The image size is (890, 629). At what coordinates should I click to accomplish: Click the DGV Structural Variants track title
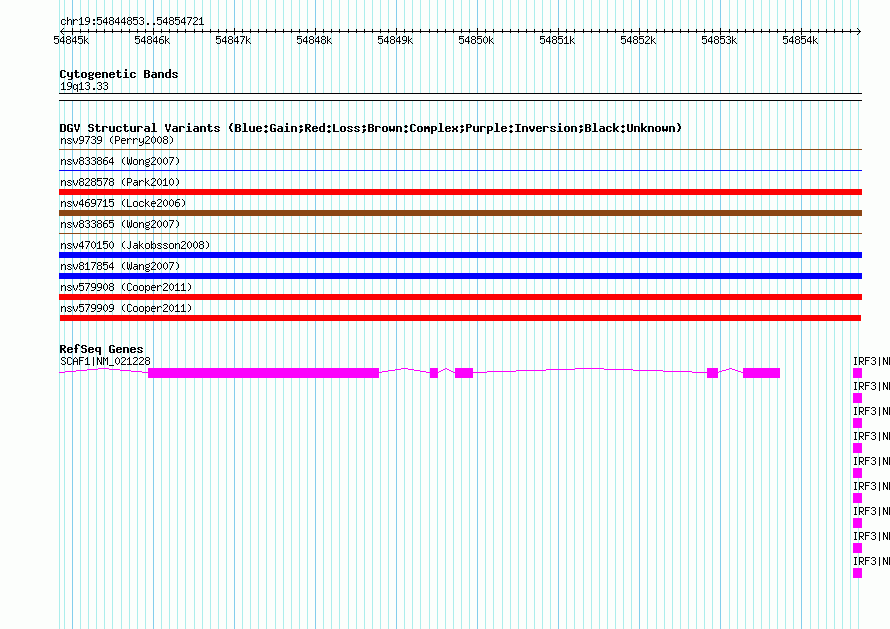pyautogui.click(x=370, y=128)
